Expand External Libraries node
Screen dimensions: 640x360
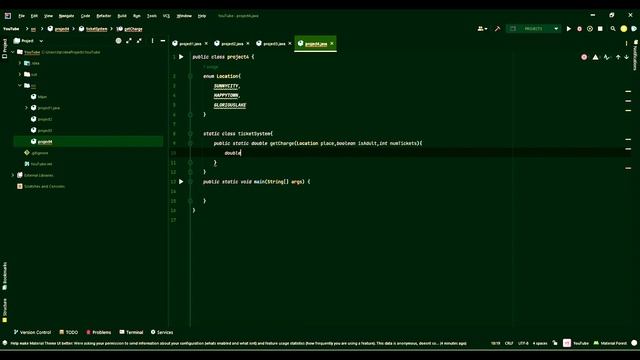tap(13, 175)
